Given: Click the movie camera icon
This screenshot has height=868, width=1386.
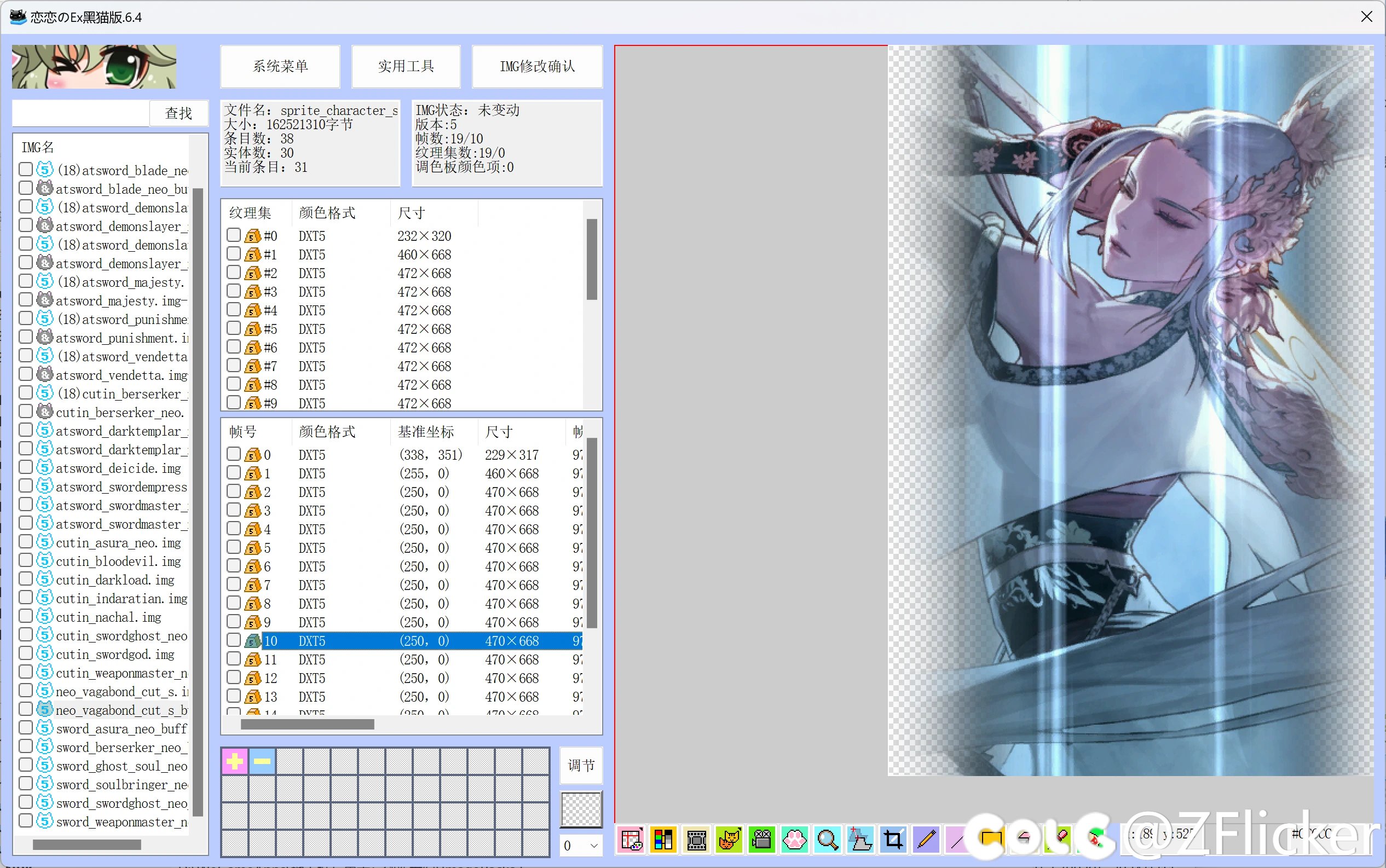Looking at the screenshot, I should (762, 840).
